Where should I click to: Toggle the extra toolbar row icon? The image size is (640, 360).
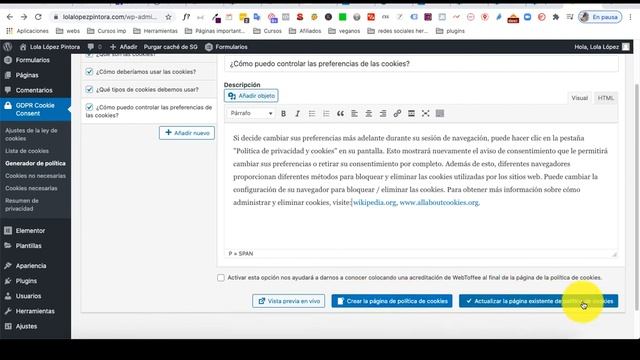(440, 113)
